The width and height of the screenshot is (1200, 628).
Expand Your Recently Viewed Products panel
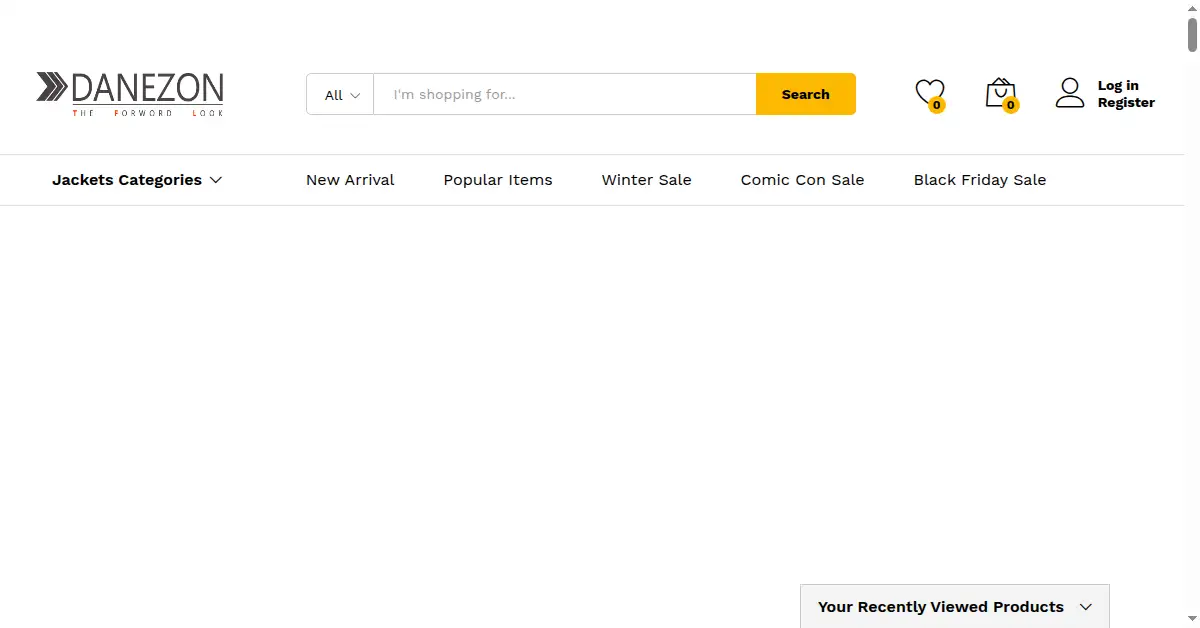(955, 606)
